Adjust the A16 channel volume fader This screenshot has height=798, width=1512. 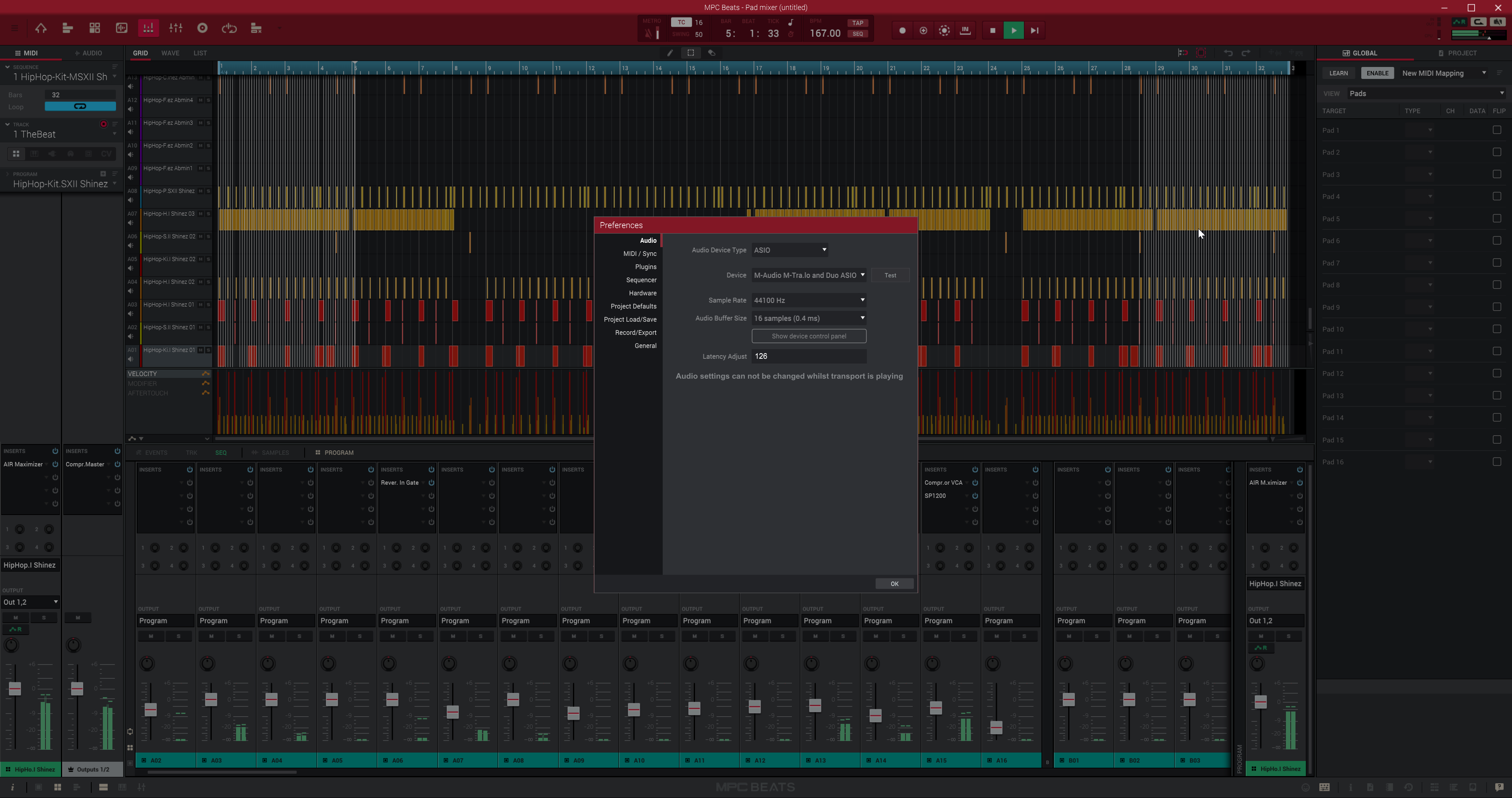point(996,728)
